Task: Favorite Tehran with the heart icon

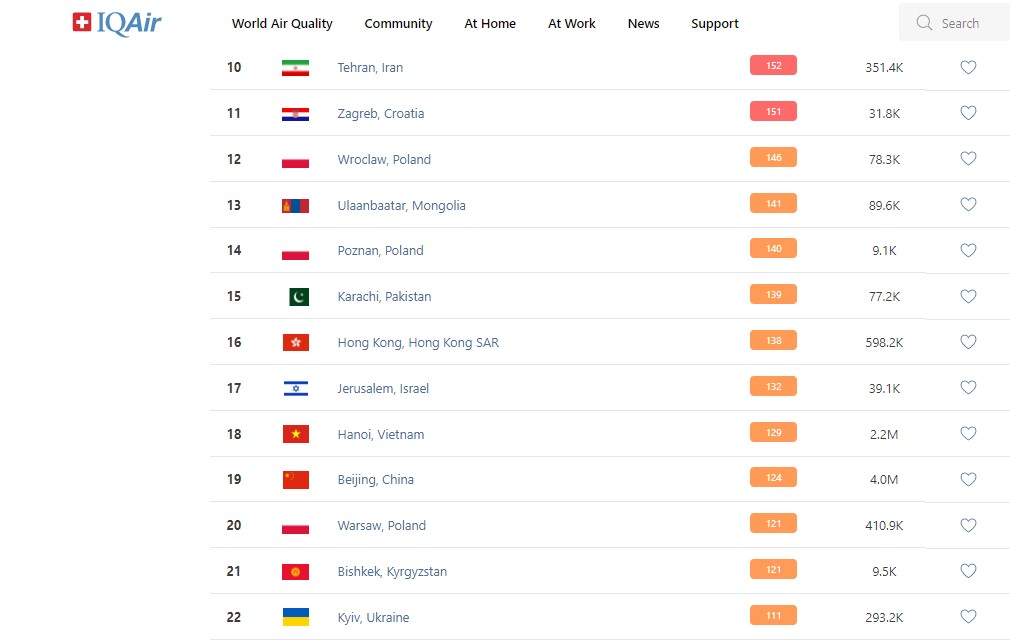Action: pyautogui.click(x=968, y=68)
